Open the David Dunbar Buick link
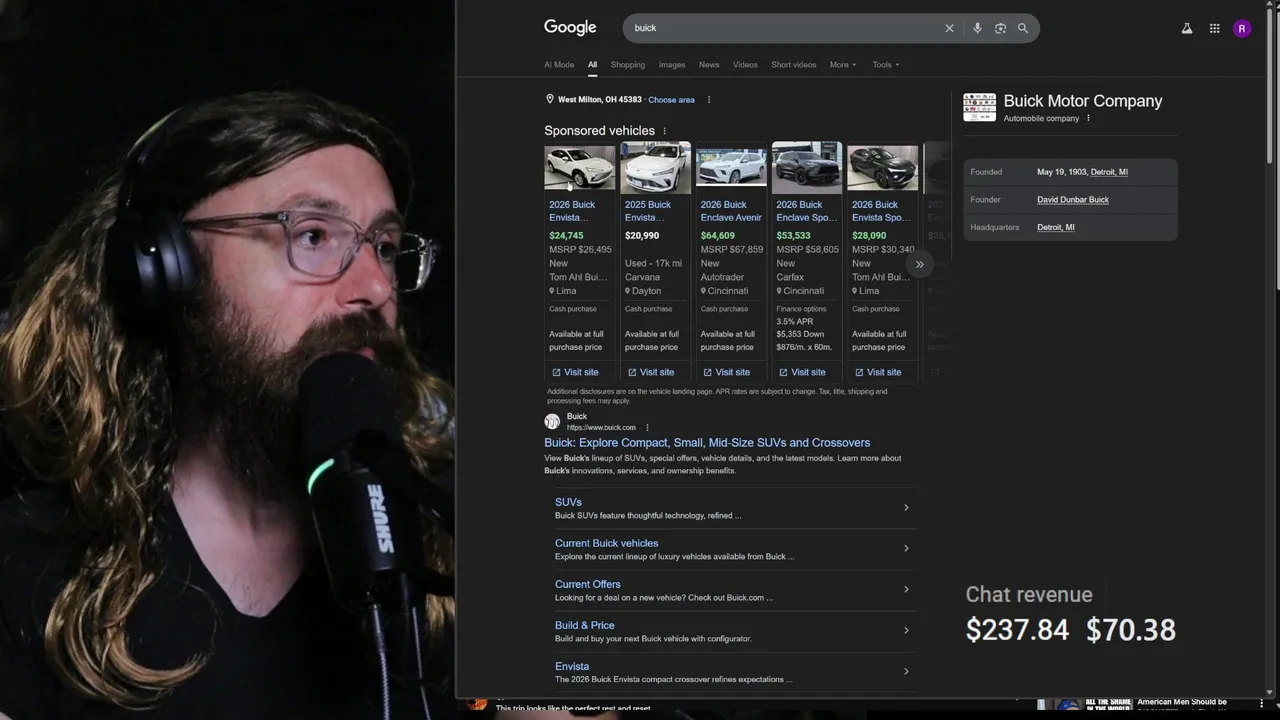The height and width of the screenshot is (720, 1280). [x=1073, y=200]
